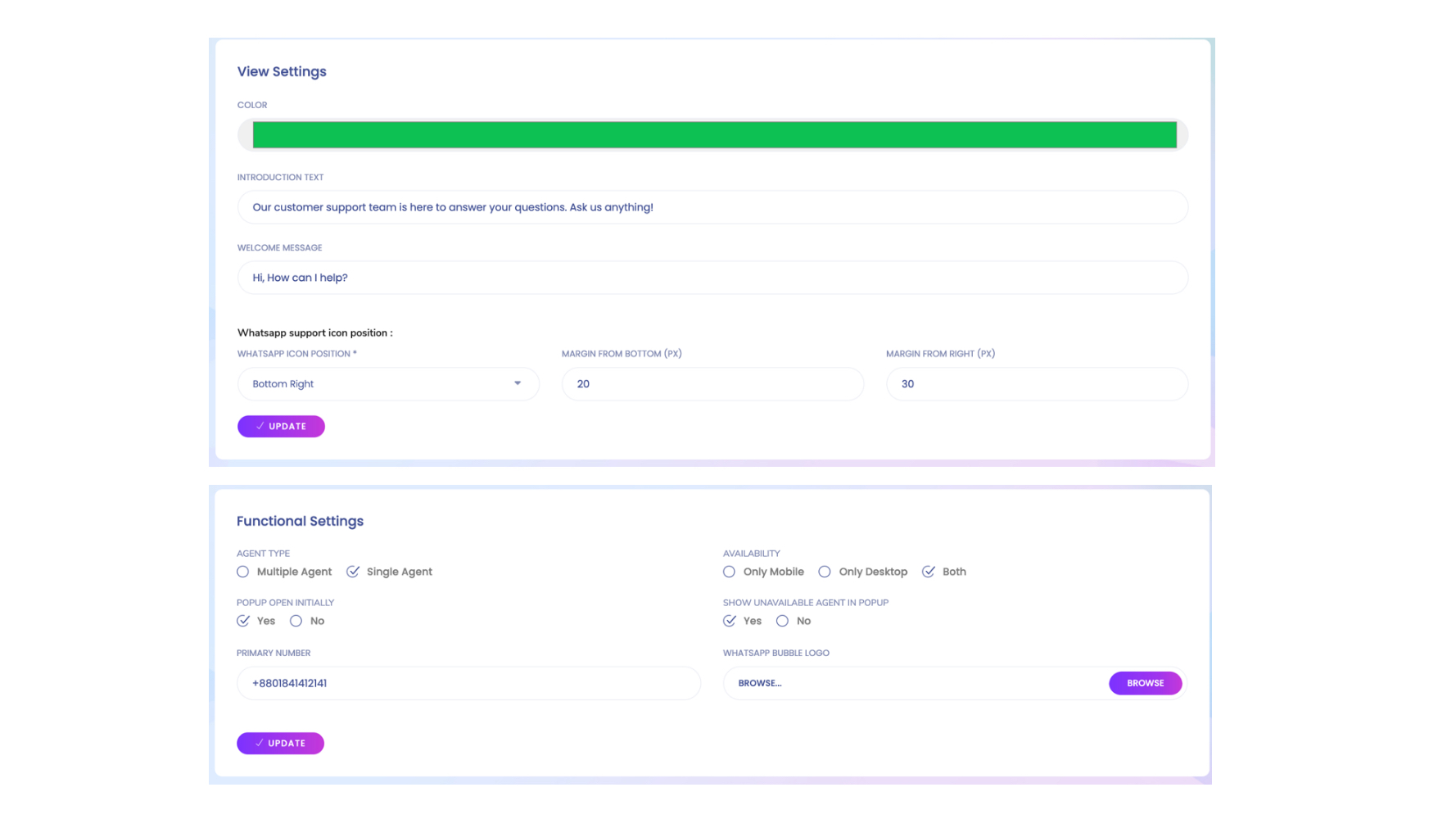Click the Primary Number input field
Image resolution: width=1456 pixels, height=819 pixels.
click(x=468, y=683)
